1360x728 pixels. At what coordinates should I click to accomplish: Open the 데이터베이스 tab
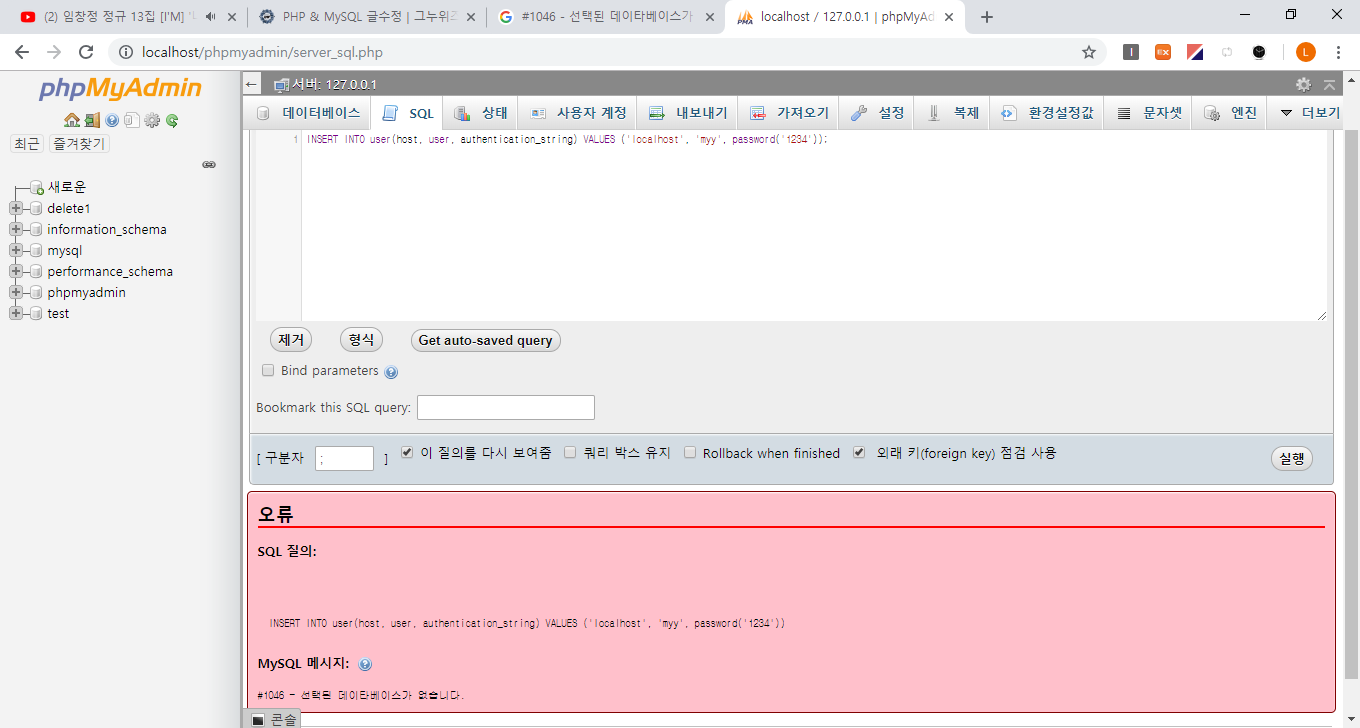click(x=308, y=113)
